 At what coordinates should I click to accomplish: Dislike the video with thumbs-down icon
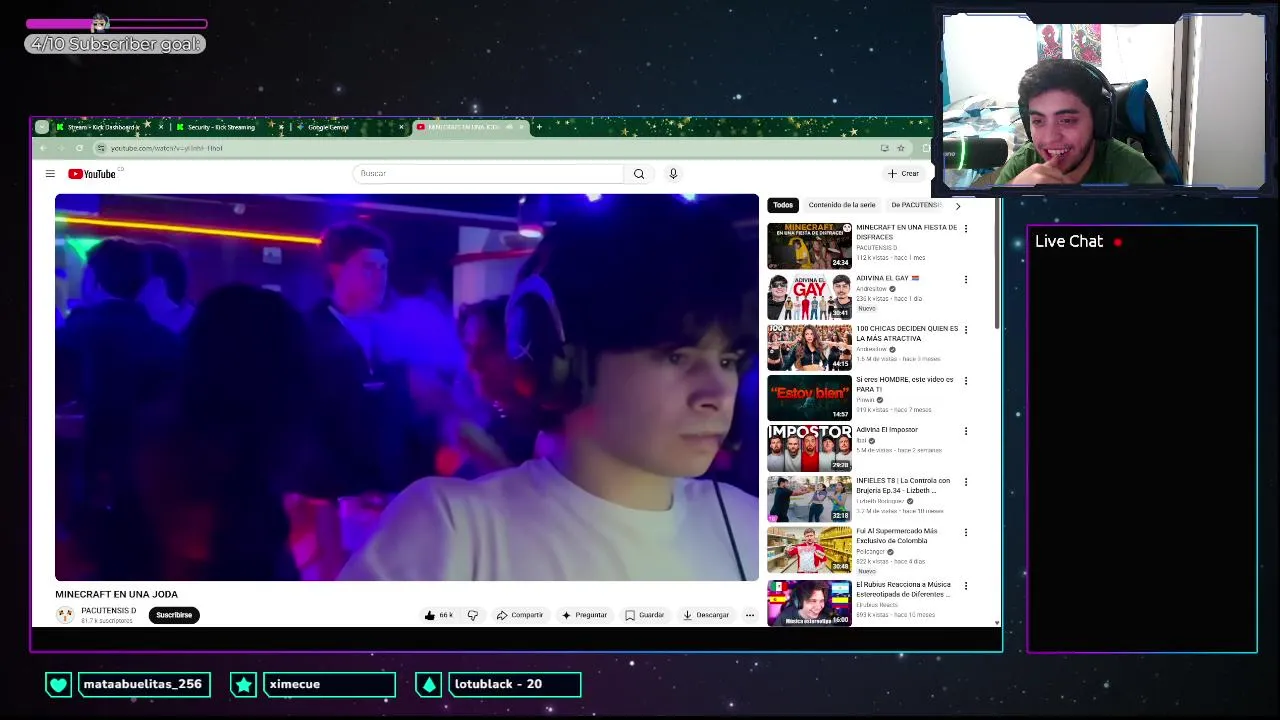(473, 615)
